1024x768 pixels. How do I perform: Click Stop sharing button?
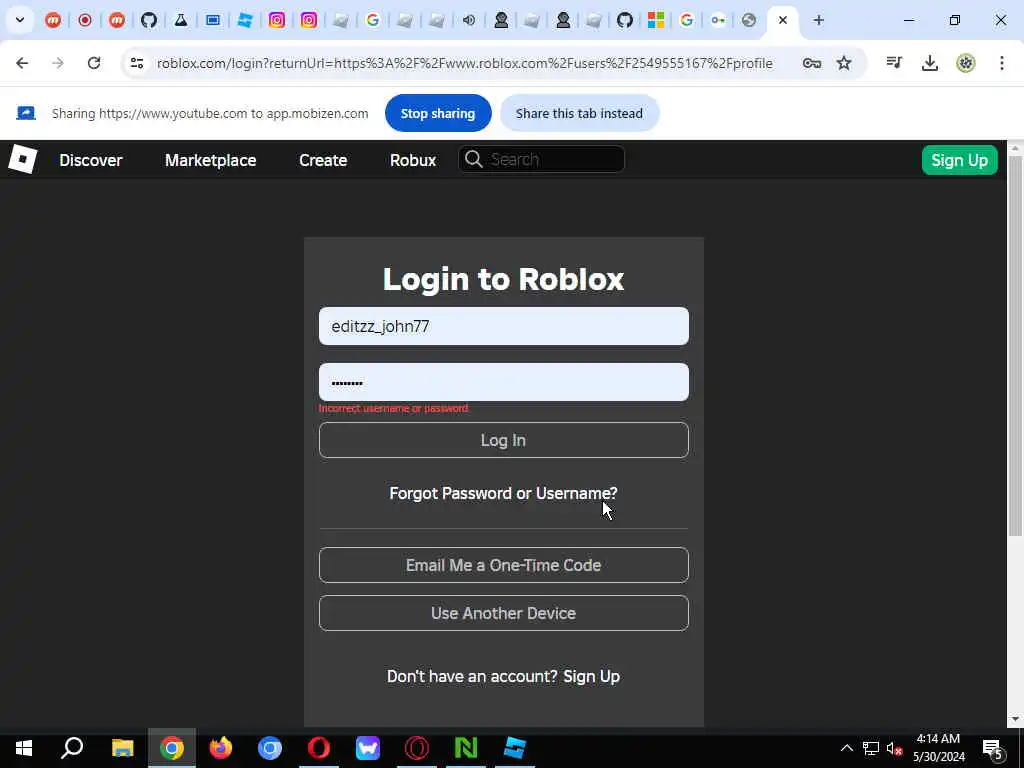[438, 113]
